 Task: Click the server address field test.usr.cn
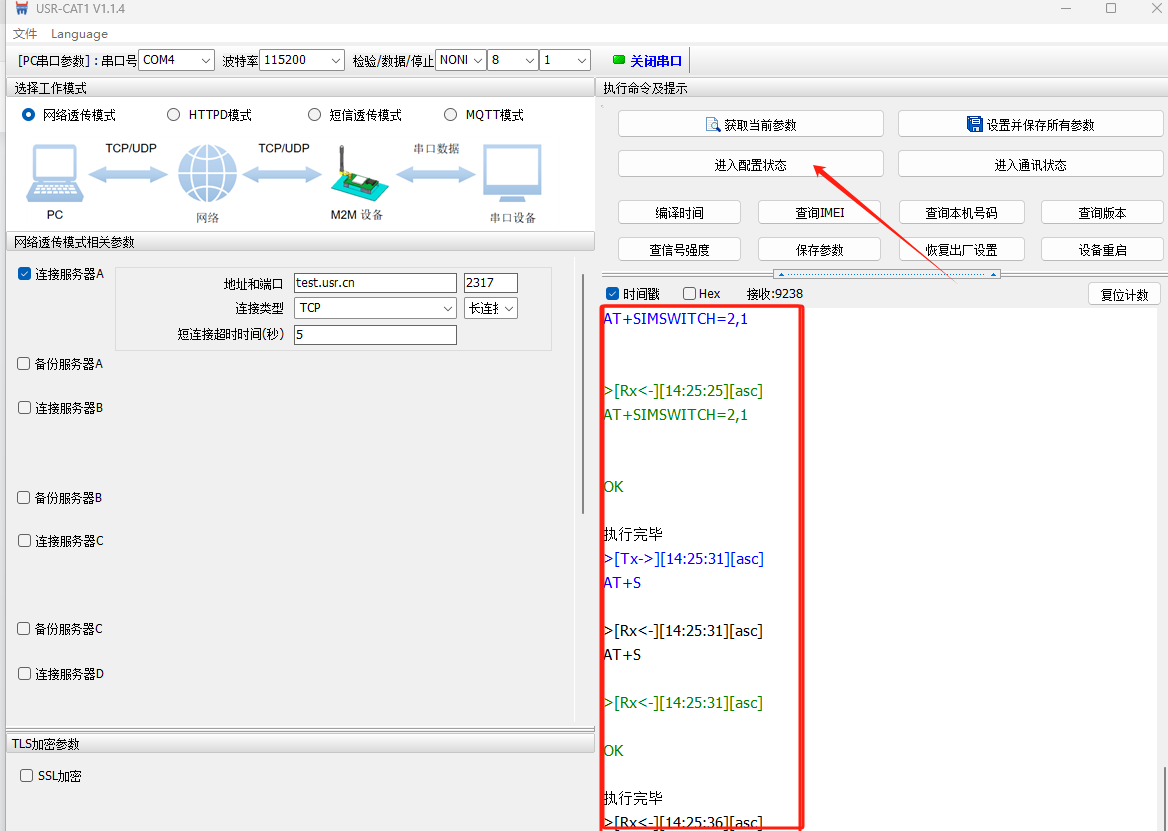(375, 283)
